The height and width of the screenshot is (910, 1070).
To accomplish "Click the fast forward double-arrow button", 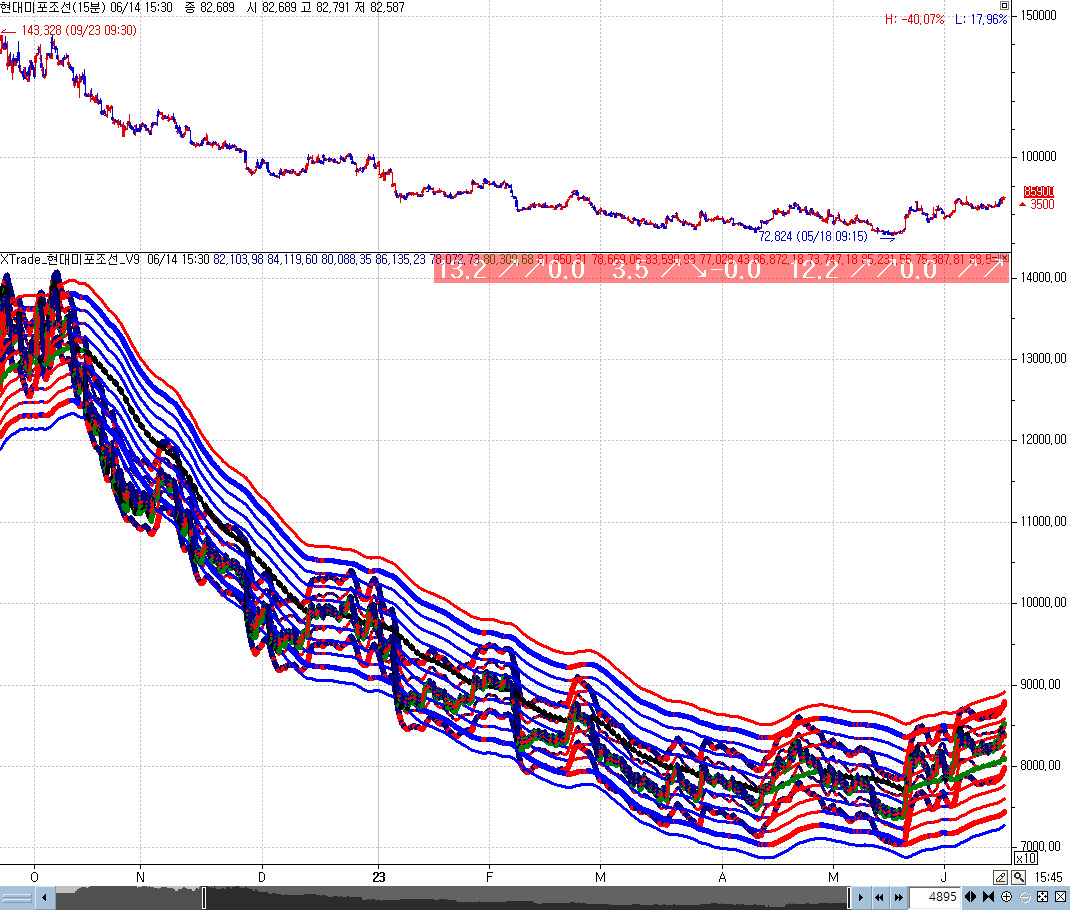I will (897, 898).
